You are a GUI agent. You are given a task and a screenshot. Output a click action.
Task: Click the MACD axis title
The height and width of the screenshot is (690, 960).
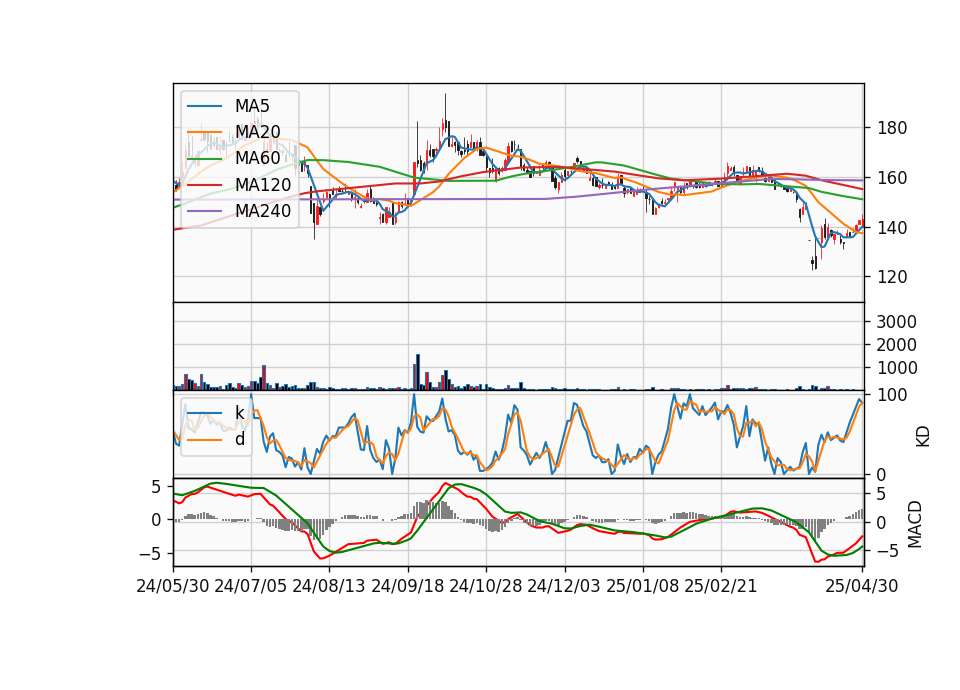[915, 524]
